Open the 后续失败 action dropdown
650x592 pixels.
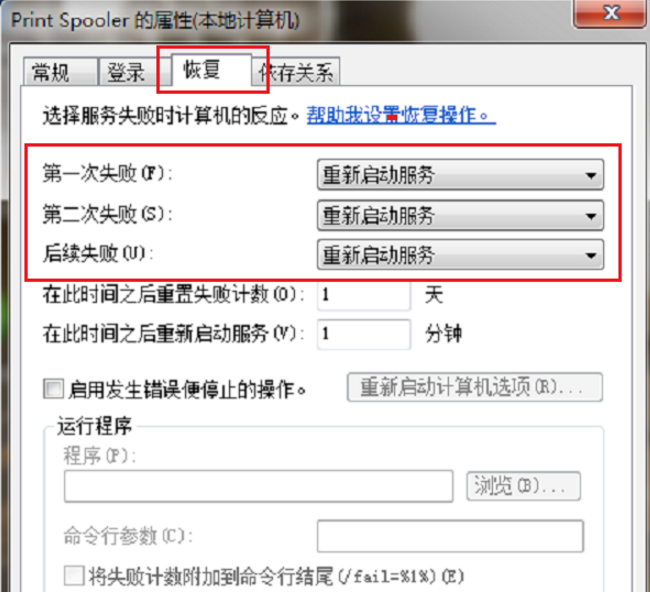pyautogui.click(x=460, y=255)
